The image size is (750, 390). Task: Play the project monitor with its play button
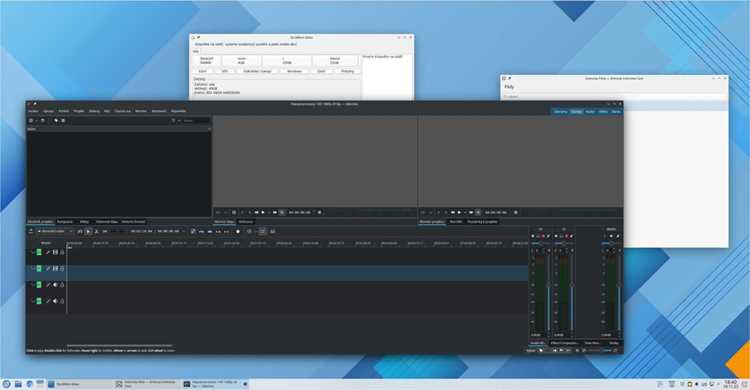tap(459, 212)
